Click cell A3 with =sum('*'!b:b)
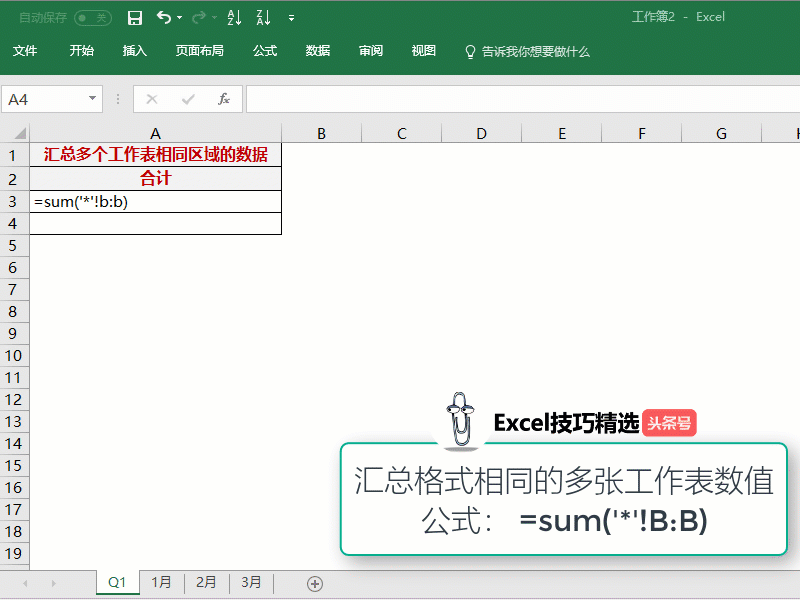Viewport: 800px width, 600px height. click(x=156, y=202)
